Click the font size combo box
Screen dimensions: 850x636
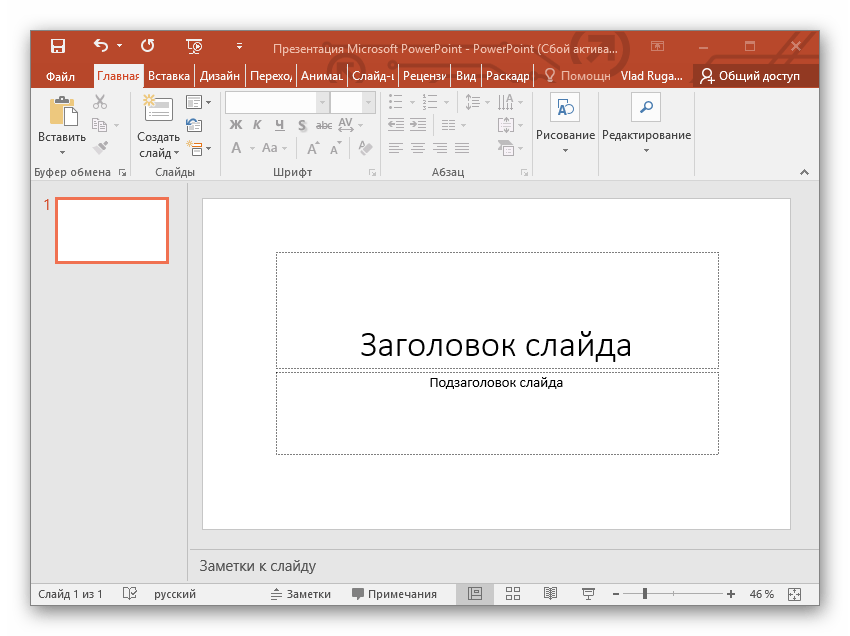352,102
